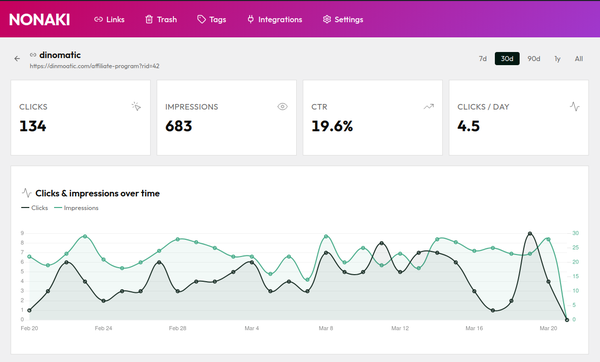Click the plug icon beside Integrations
This screenshot has height=362, width=600.
tap(251, 19)
